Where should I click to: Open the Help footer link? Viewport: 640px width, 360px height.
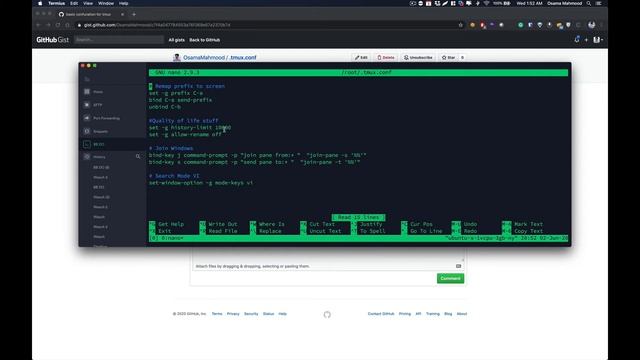point(282,314)
